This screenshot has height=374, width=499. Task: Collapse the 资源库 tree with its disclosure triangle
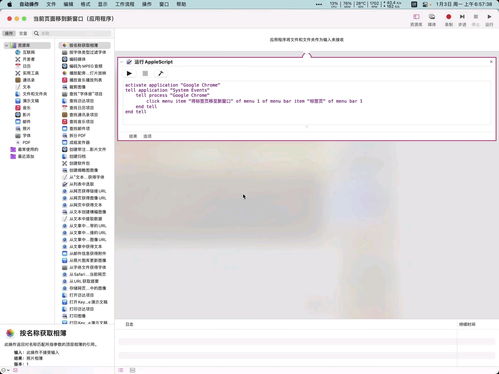tap(6, 45)
